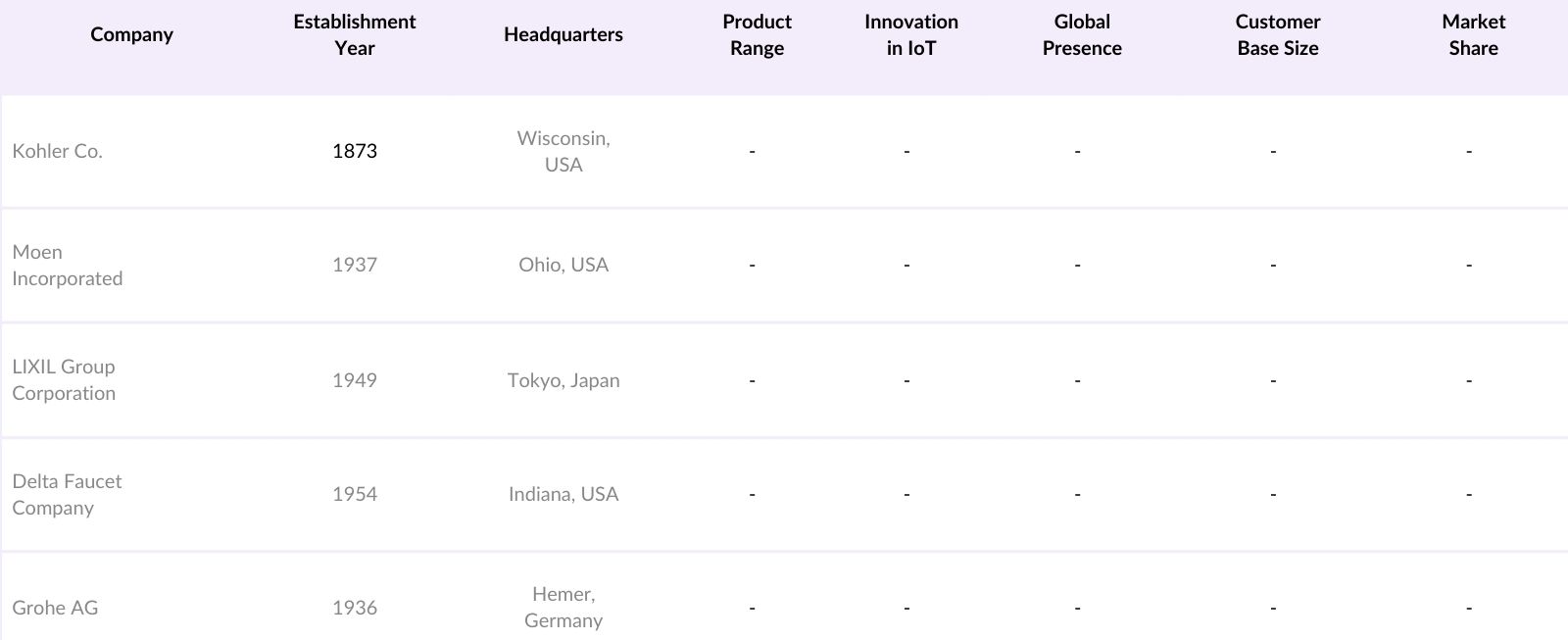The image size is (1568, 640).
Task: Click the Company column header
Action: pos(131,35)
